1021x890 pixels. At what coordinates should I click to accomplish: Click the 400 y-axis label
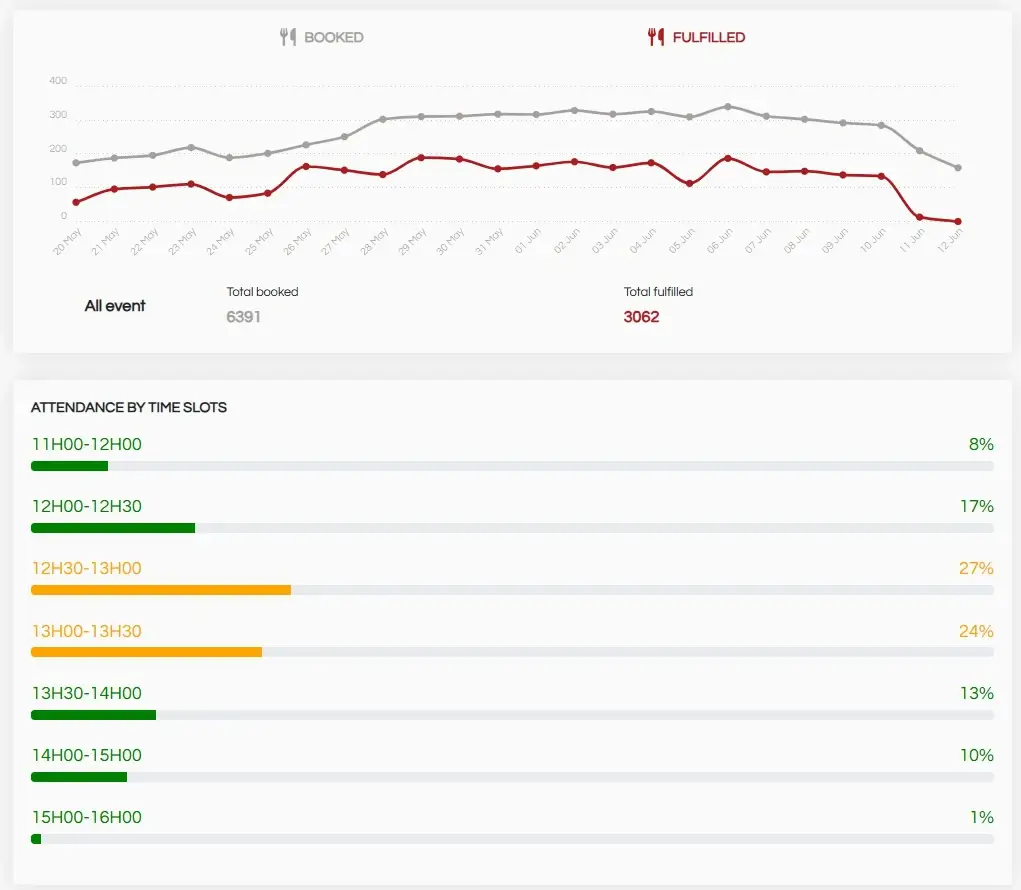pyautogui.click(x=58, y=81)
